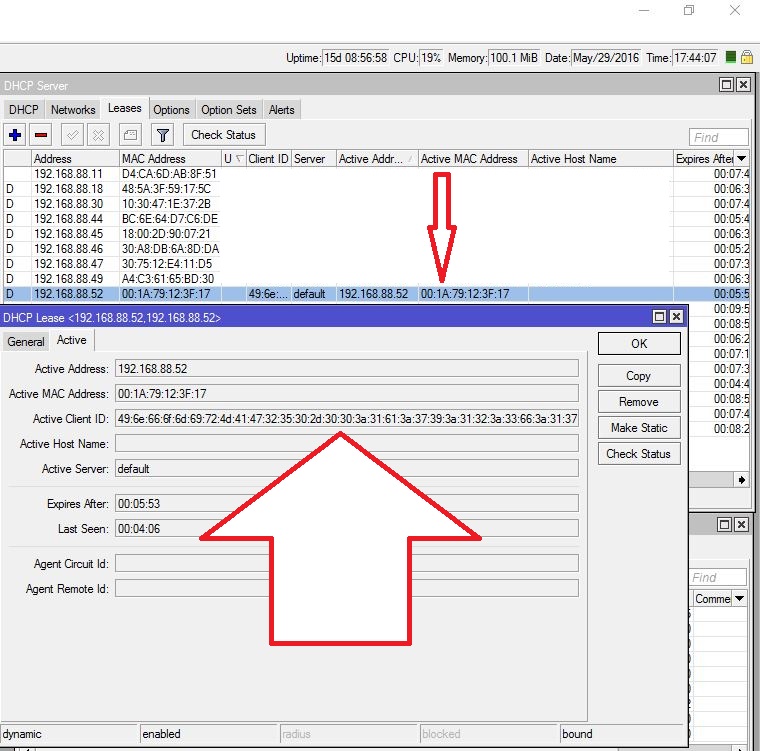760x751 pixels.
Task: Click the Active Address field
Action: (347, 368)
